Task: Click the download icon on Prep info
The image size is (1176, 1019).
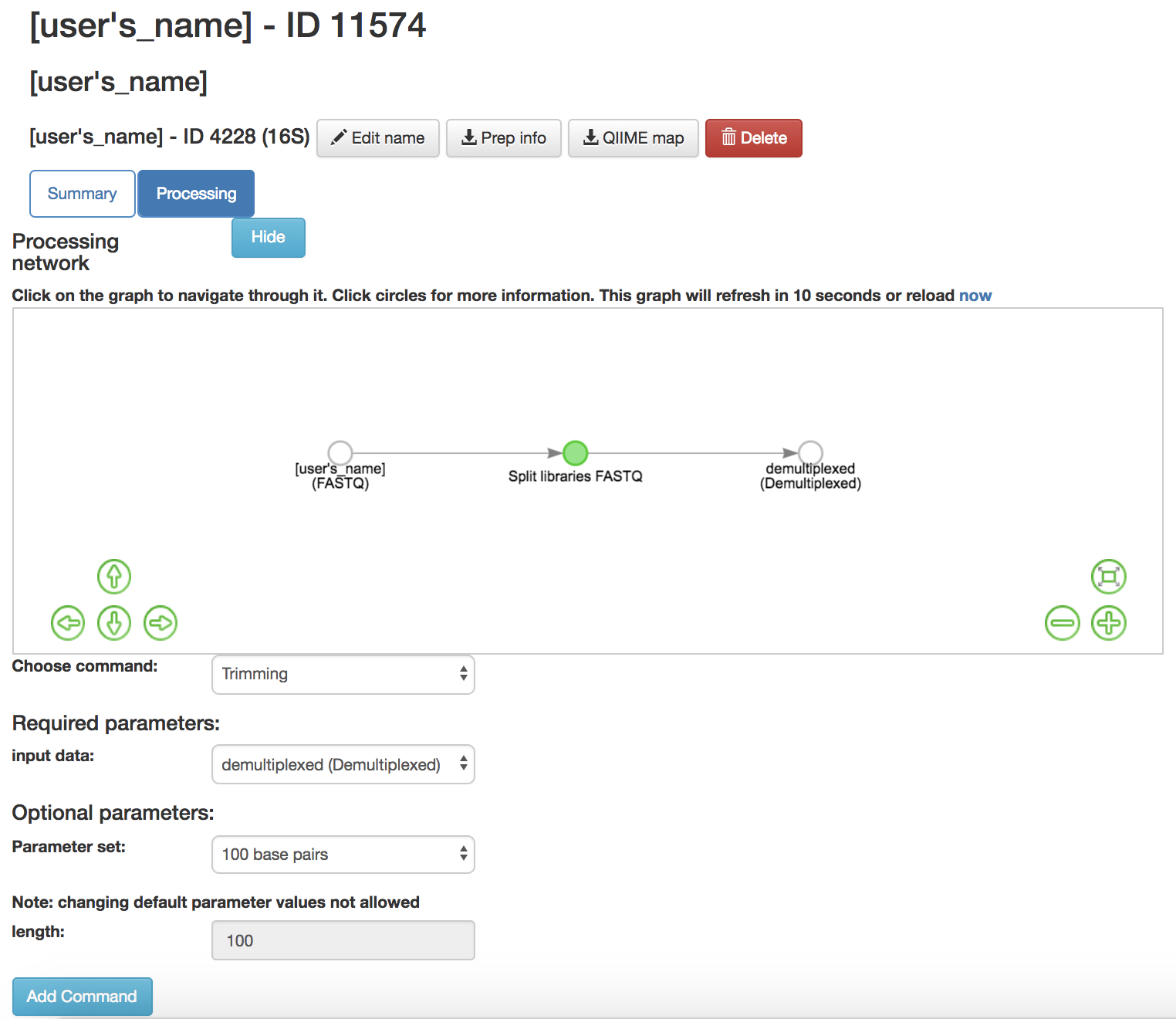Action: 469,137
